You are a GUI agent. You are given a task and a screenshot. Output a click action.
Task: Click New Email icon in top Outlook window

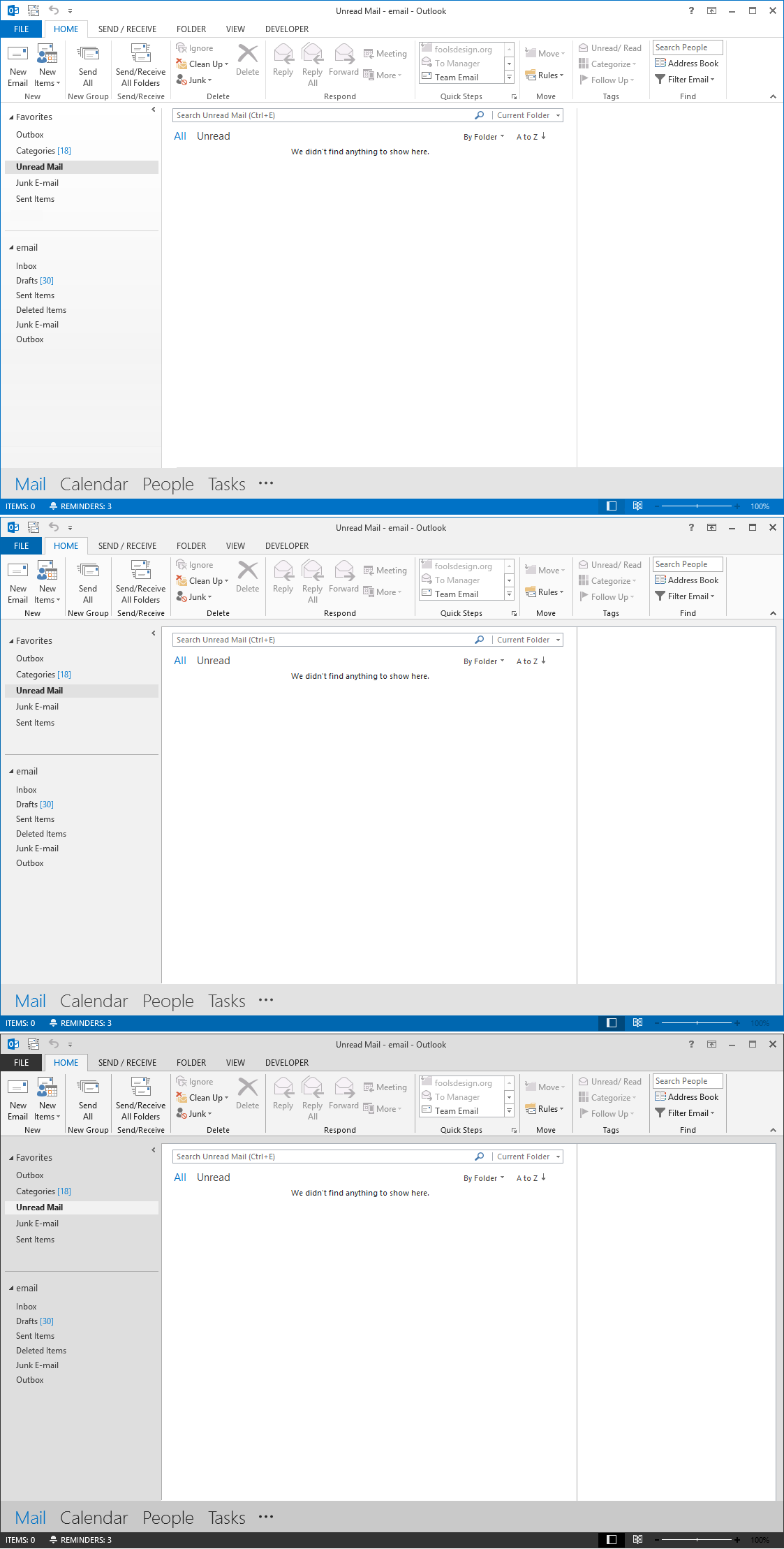coord(17,54)
